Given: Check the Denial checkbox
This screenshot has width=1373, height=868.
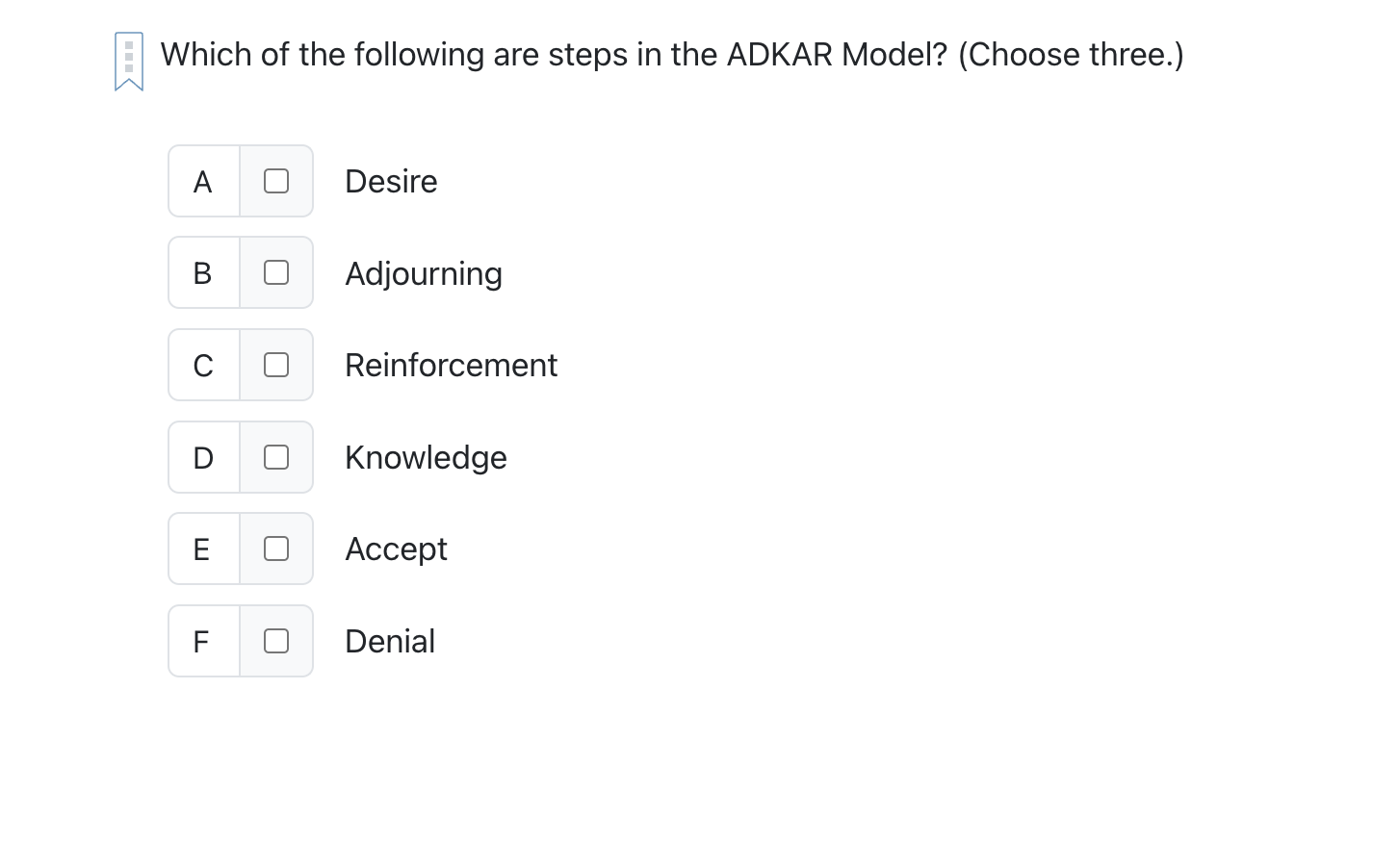Looking at the screenshot, I should click(276, 641).
